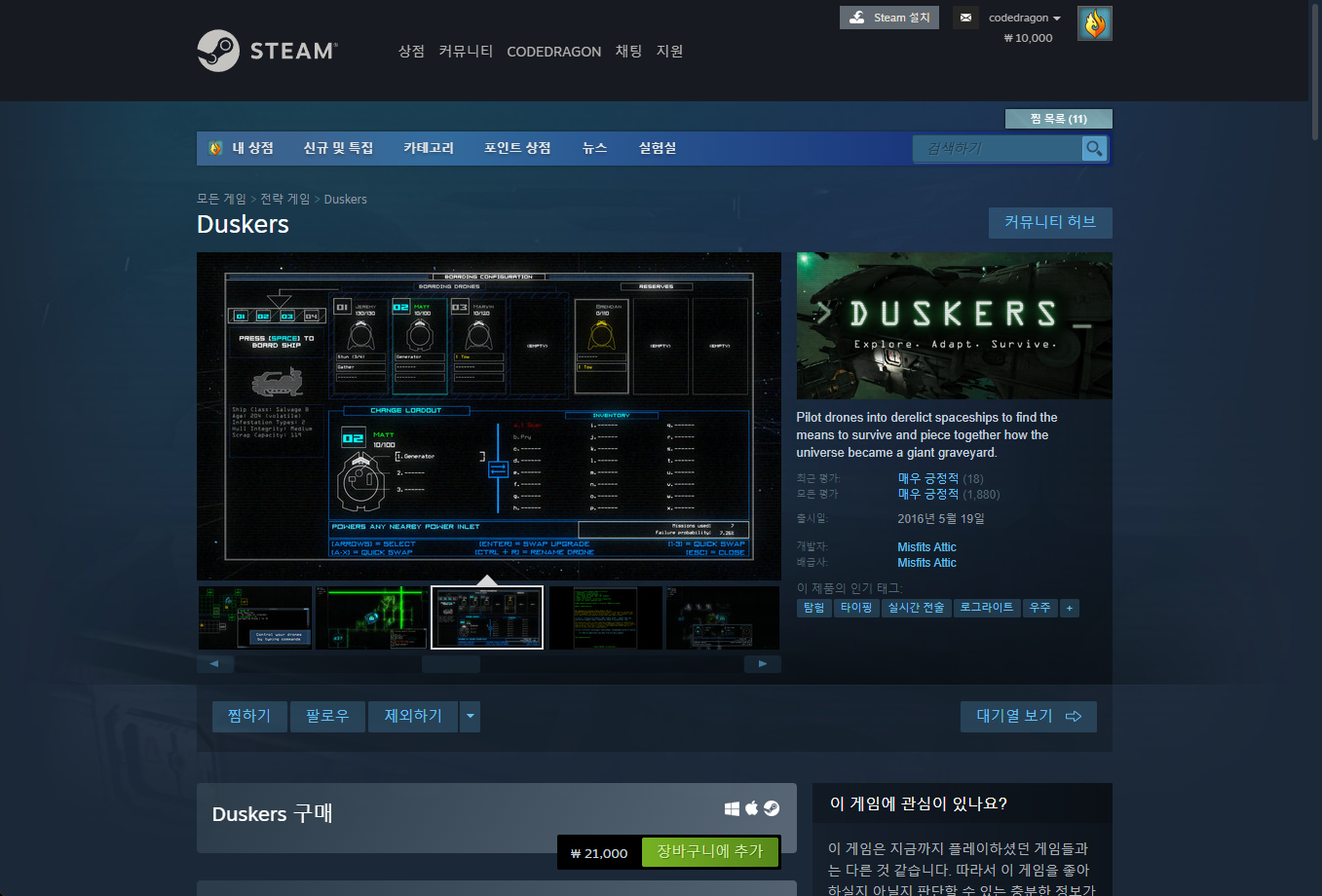Click the ₩ 21,000 price label
The image size is (1322, 896).
point(599,853)
